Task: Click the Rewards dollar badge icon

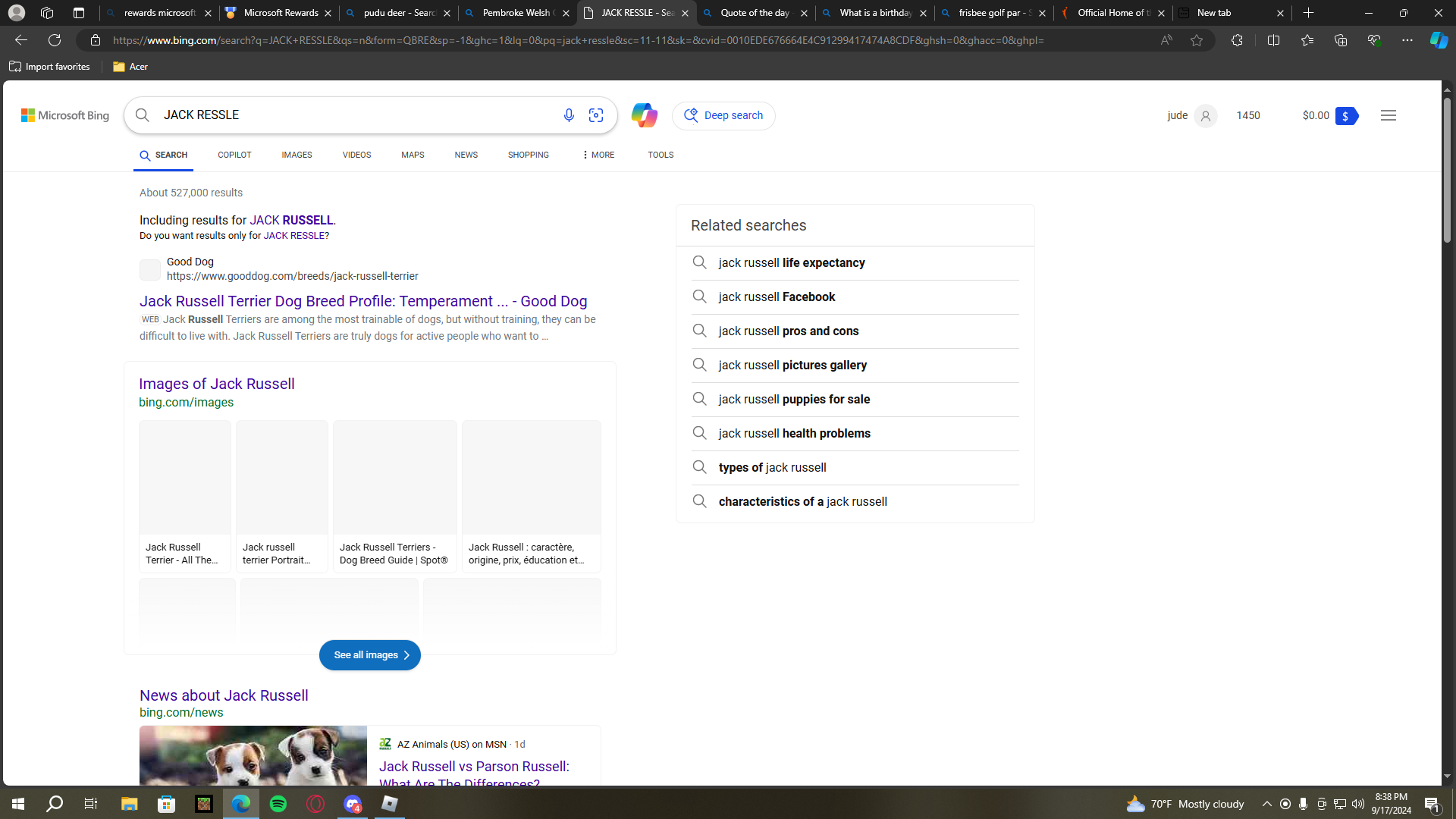Action: click(1345, 116)
